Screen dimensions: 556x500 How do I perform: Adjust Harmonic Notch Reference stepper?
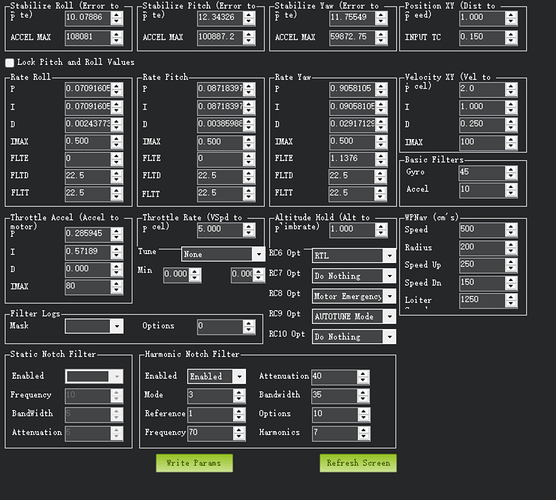(x=239, y=414)
